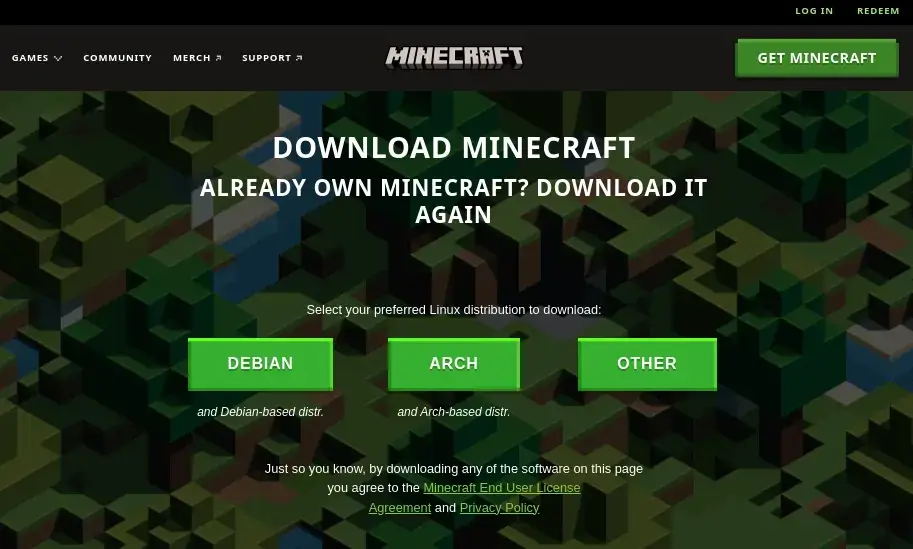The height and width of the screenshot is (549, 913).
Task: Click 'Already own Minecraft?' subheading
Action: pos(454,201)
